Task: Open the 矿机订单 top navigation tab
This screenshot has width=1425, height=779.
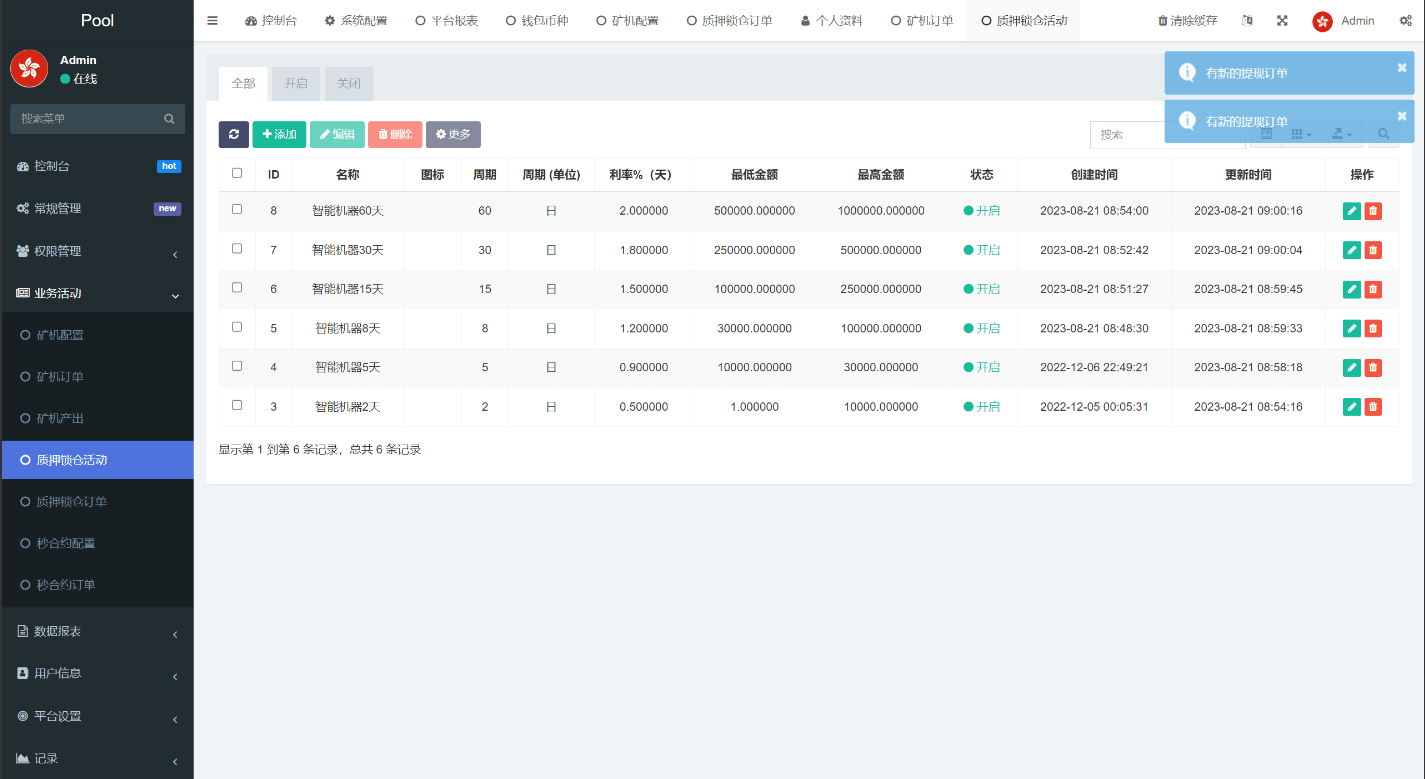Action: pos(921,21)
